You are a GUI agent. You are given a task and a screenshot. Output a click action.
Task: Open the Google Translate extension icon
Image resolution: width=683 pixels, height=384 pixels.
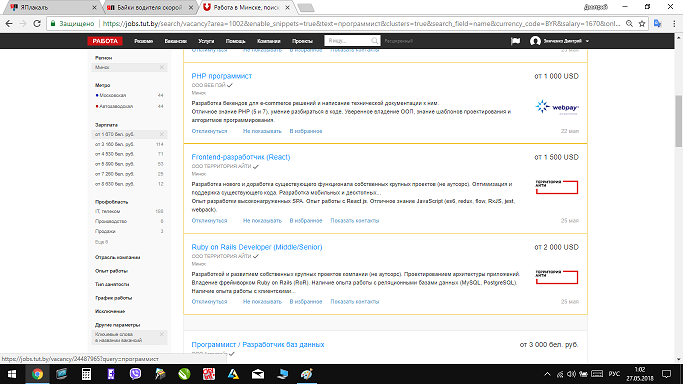point(658,24)
